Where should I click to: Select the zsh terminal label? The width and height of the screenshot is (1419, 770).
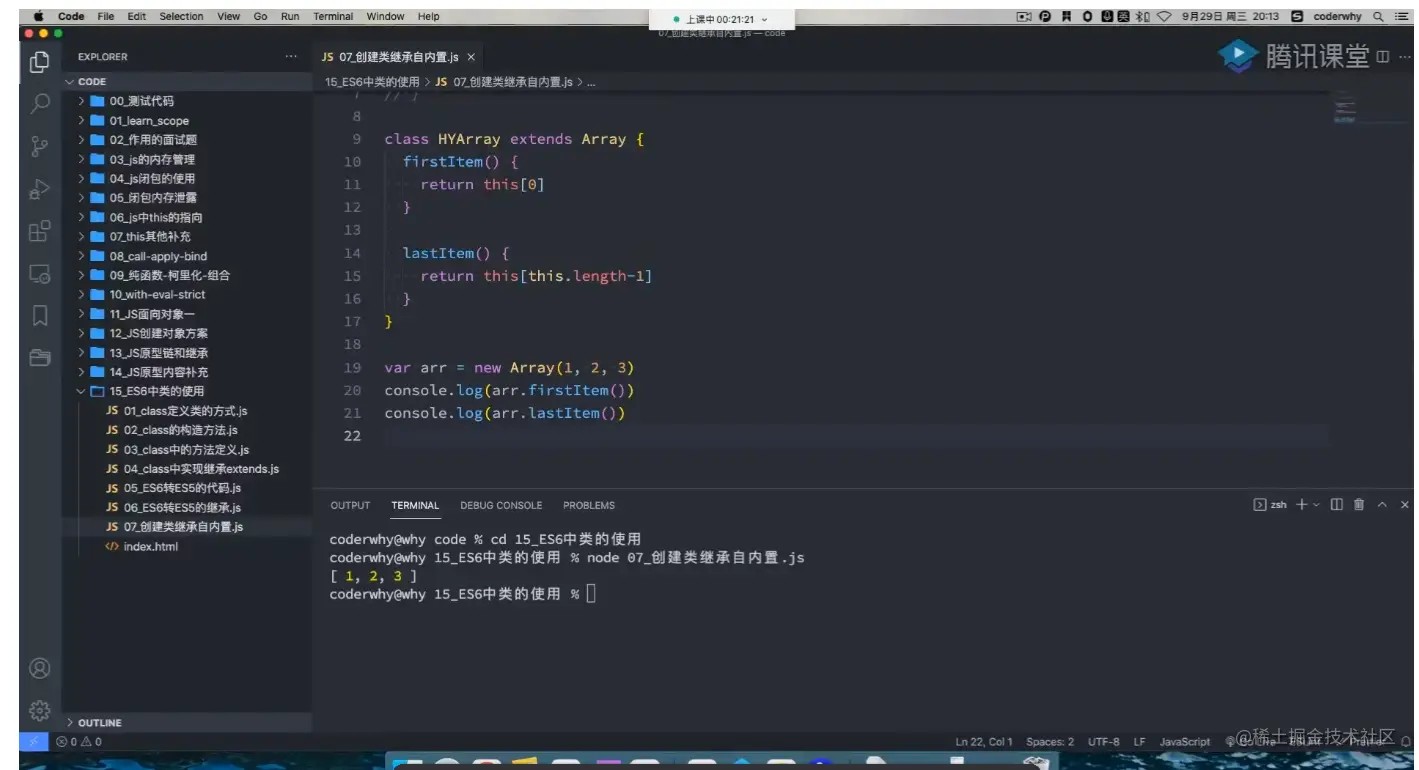(x=1270, y=505)
